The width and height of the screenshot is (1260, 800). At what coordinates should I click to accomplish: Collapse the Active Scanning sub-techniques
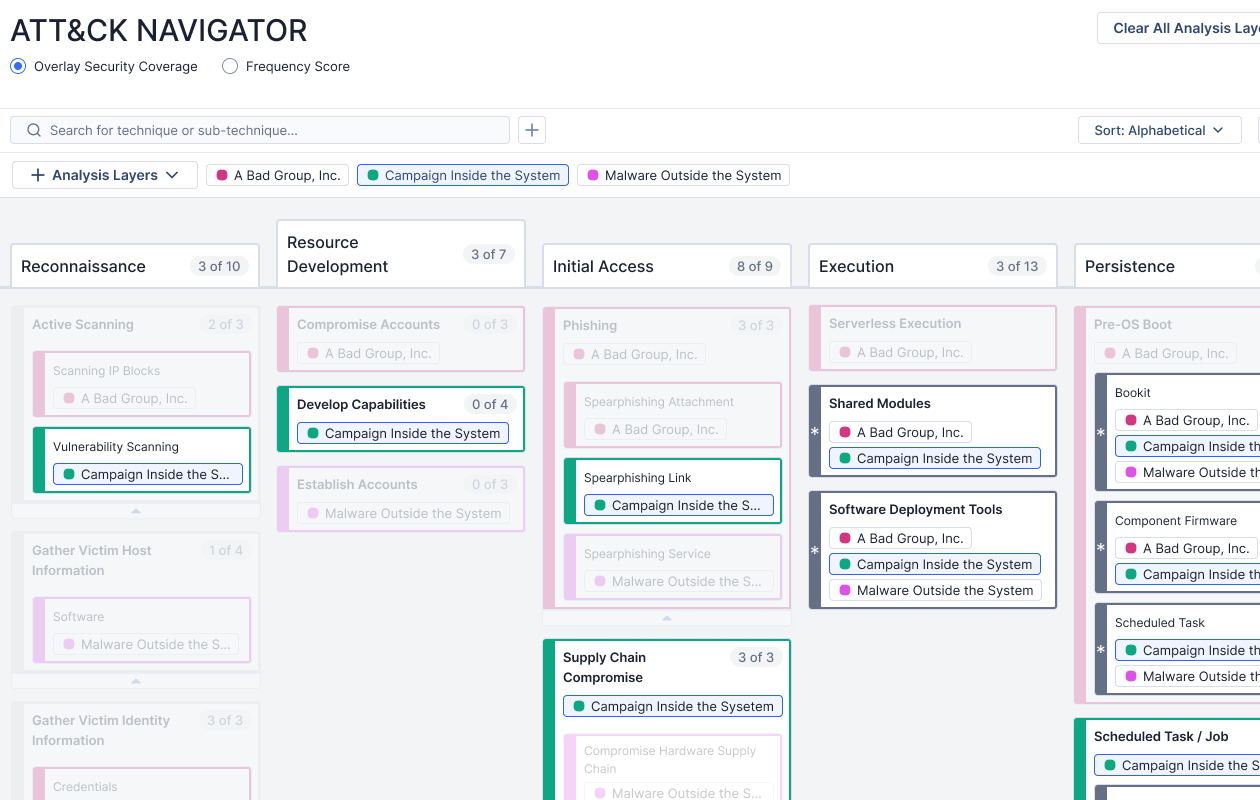point(136,510)
